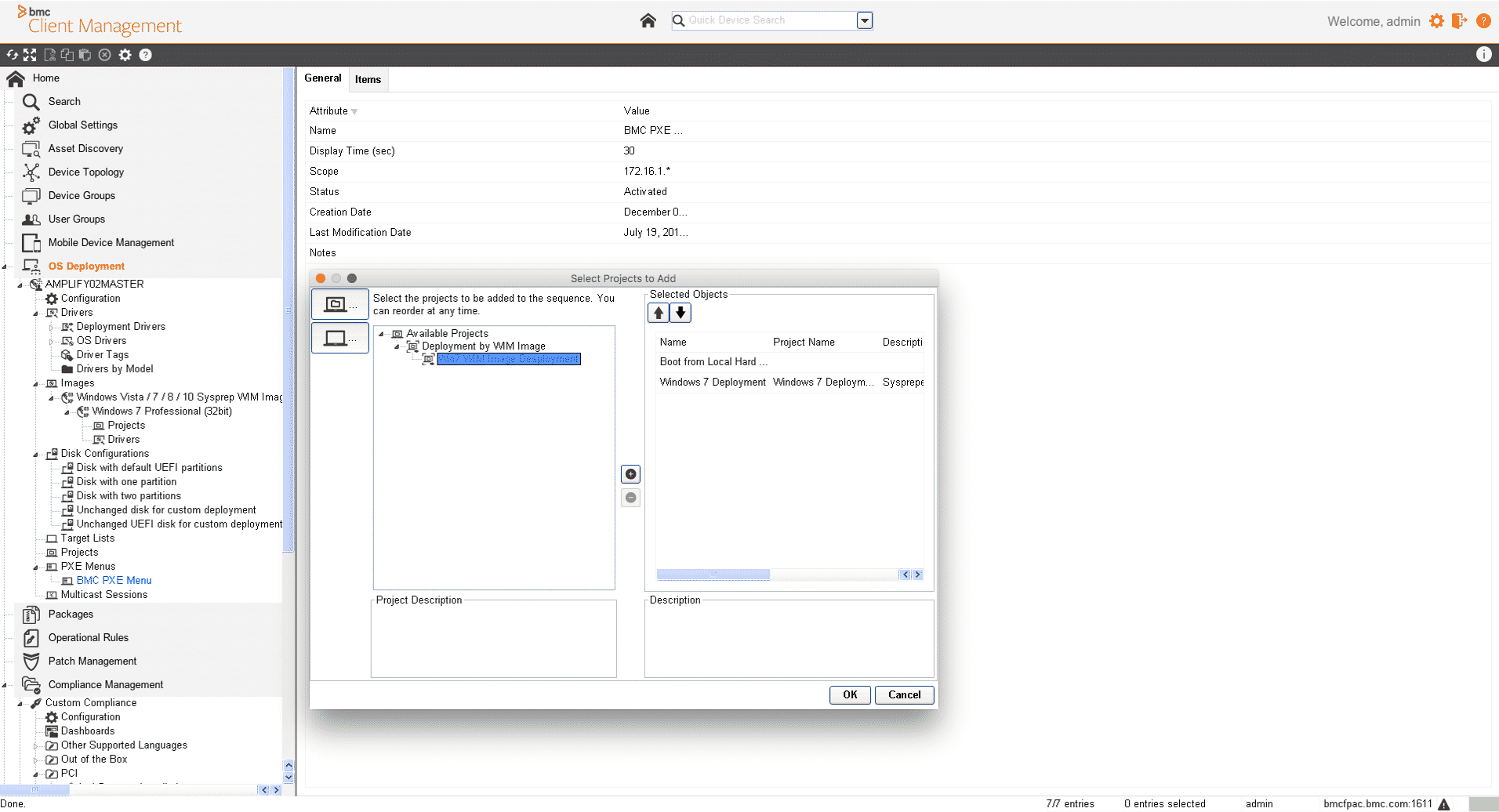
Task: Expand the Out of the Box node
Action: coord(35,759)
